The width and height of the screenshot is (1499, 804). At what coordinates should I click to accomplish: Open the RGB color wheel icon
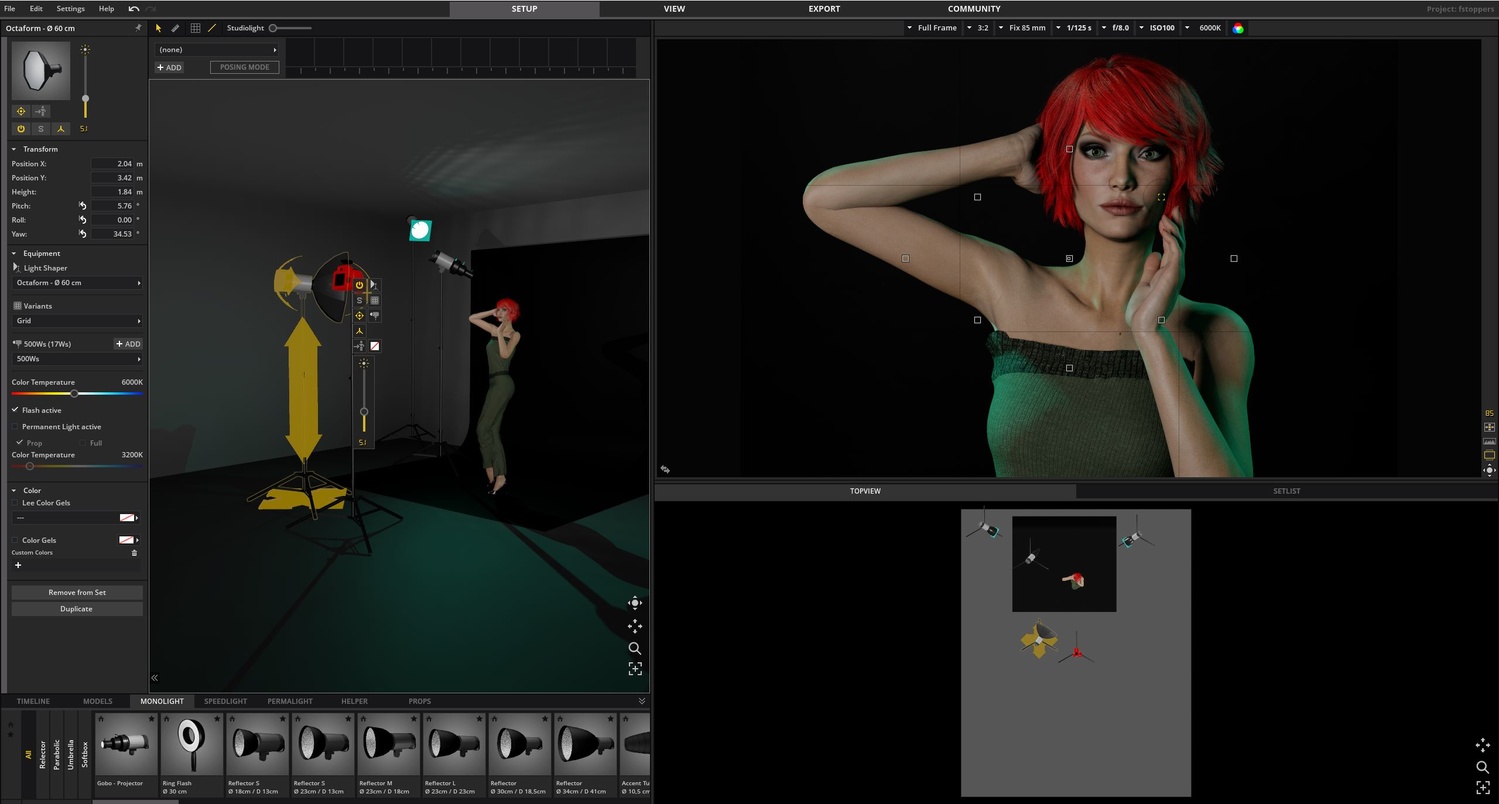click(1238, 28)
